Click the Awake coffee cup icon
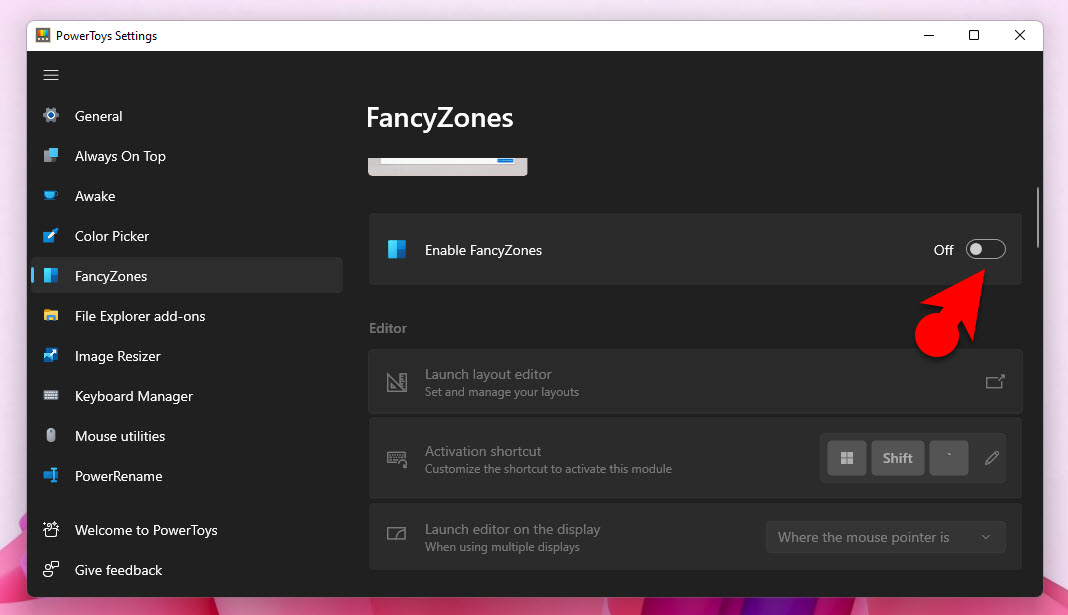Screen dimensions: 1068x615 51,195
